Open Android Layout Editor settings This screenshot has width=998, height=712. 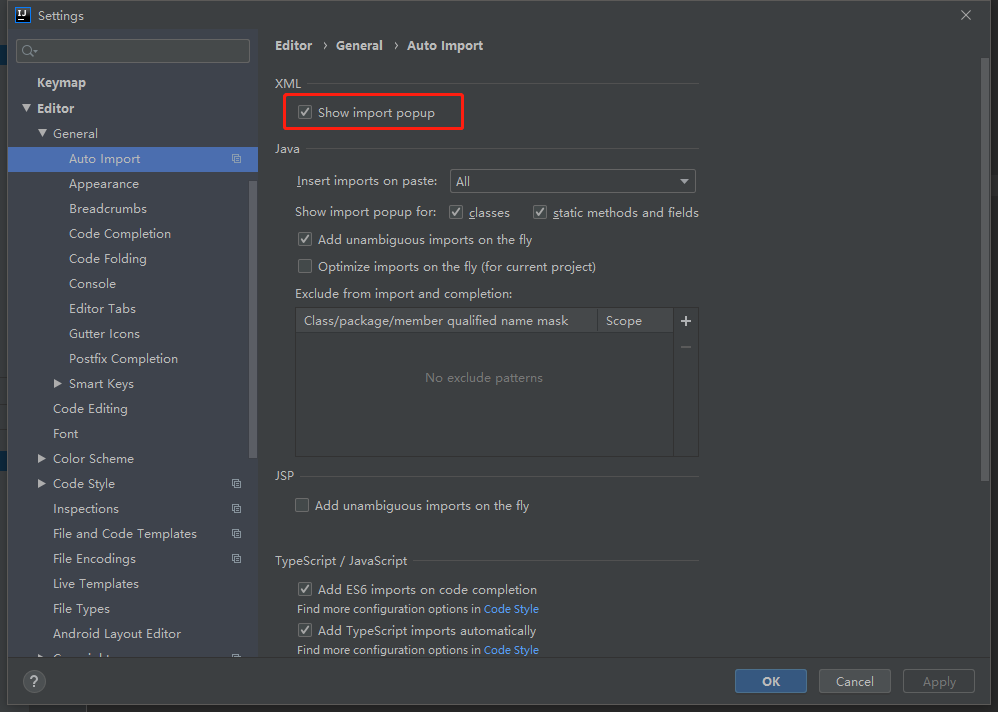pyautogui.click(x=117, y=634)
